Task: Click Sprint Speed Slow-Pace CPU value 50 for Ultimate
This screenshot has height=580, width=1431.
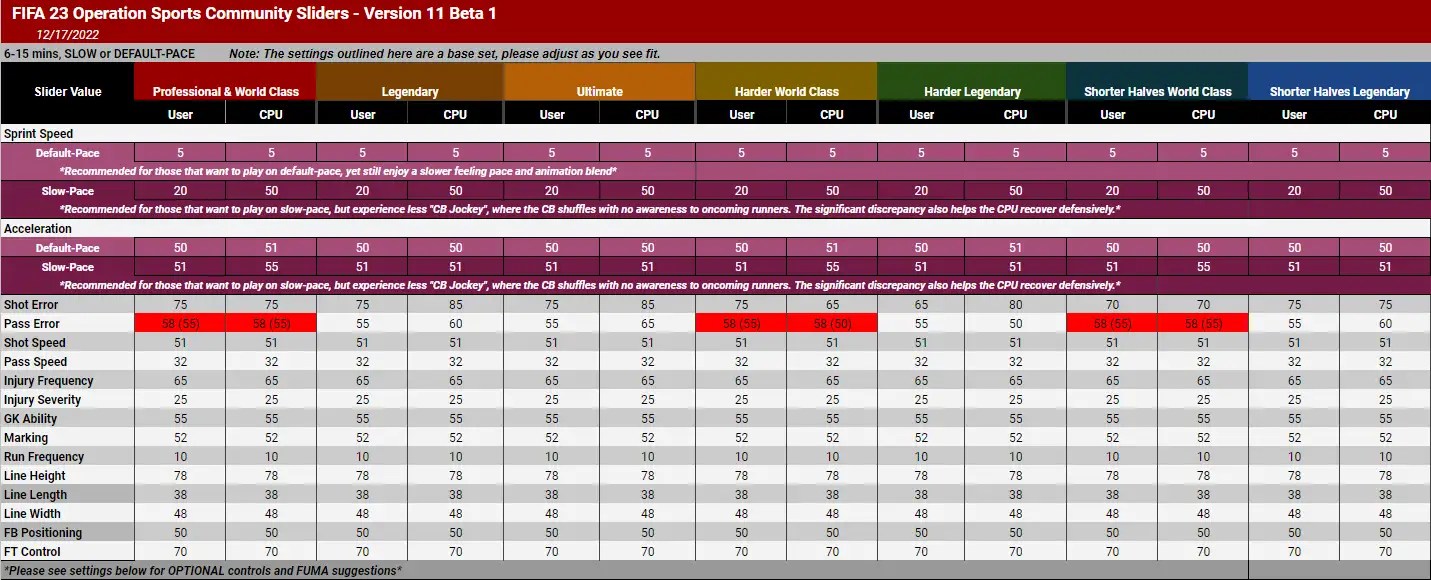Action: pos(648,191)
